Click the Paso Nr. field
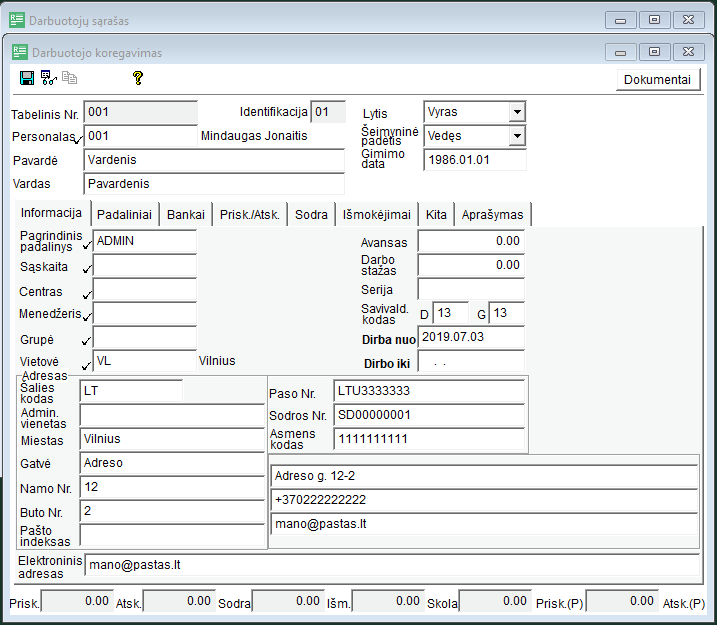The image size is (717, 625). tap(429, 391)
